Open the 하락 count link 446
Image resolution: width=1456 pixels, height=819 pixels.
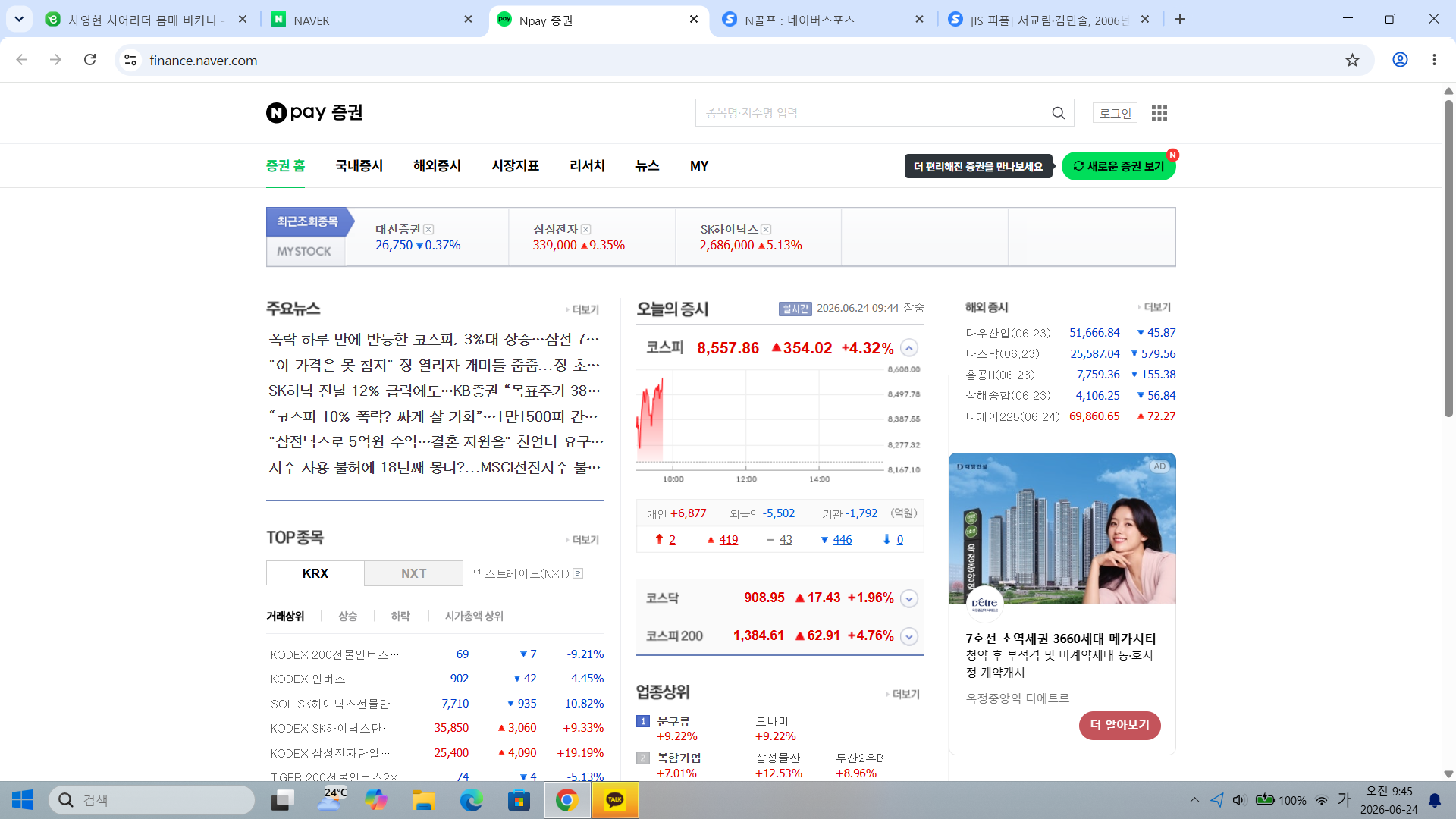click(843, 540)
